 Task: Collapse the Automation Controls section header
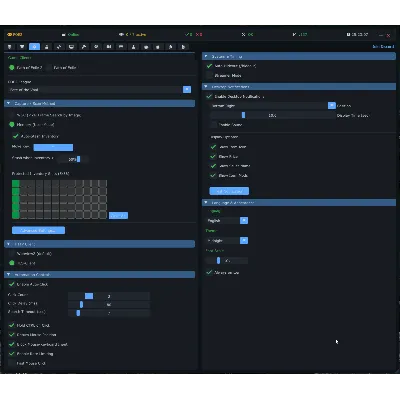click(100, 274)
